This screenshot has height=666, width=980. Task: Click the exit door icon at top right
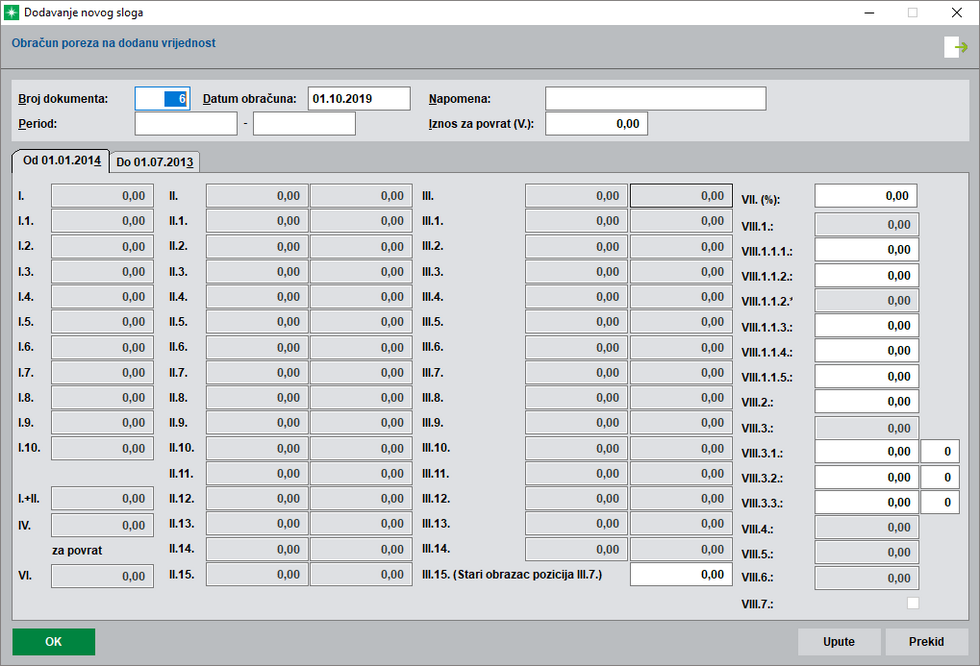coord(954,47)
